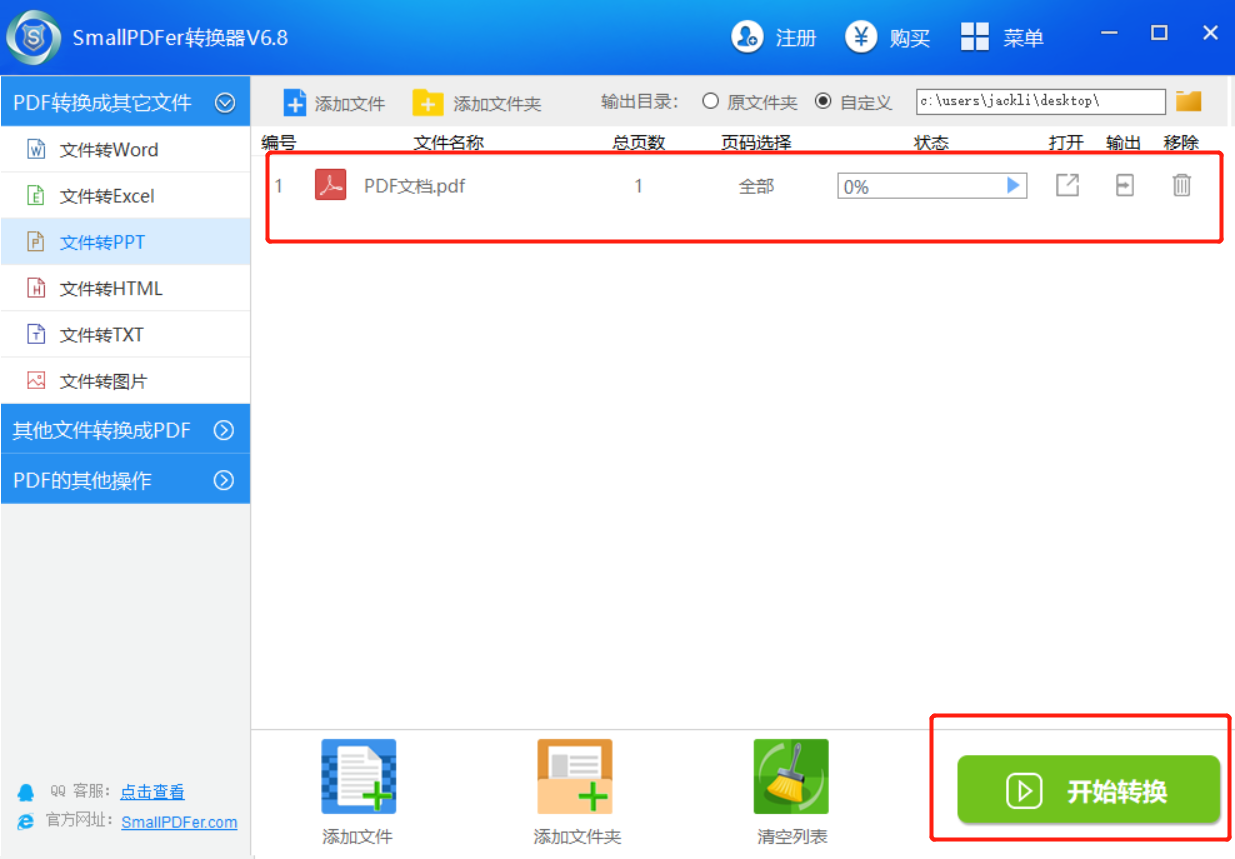Click the SmallPDFer shield logo
Screen dimensions: 1235x859
(33, 38)
